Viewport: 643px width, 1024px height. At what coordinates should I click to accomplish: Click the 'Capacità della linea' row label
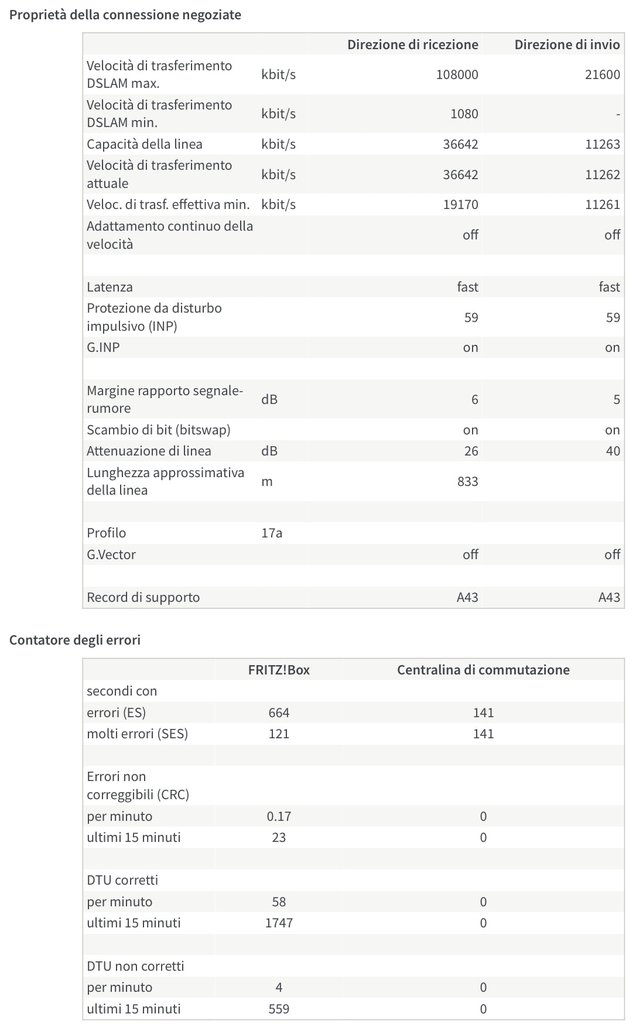145,144
